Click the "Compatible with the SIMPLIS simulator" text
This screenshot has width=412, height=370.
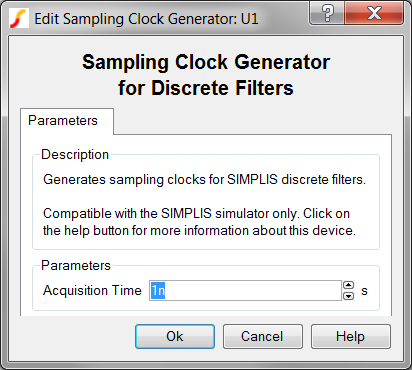196,213
